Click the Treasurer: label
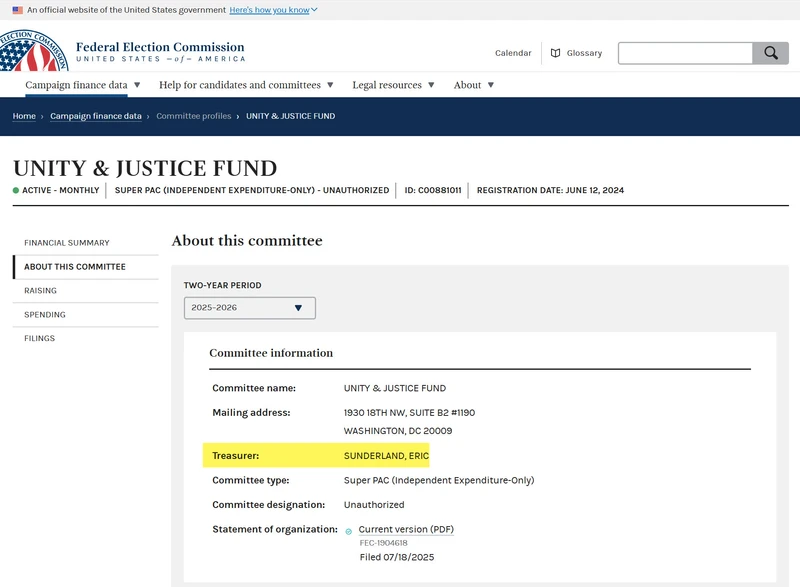800x587 pixels. (236, 456)
